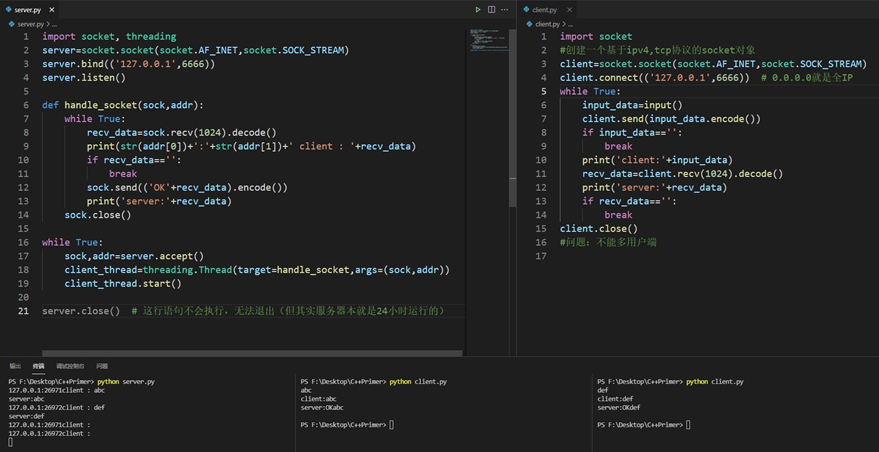Click the 'while True:' line in client.py

coord(590,91)
